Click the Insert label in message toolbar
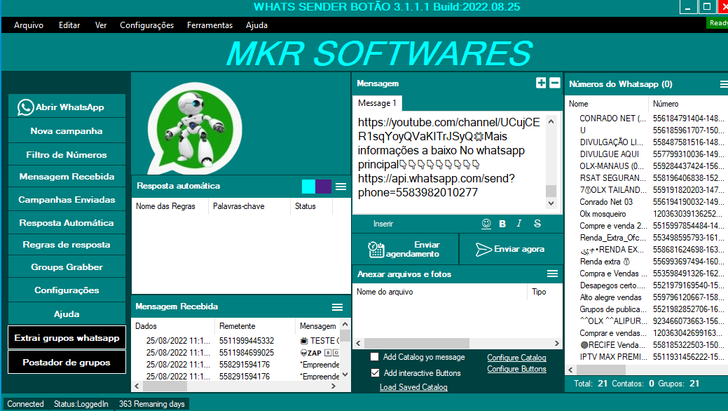 pos(383,224)
